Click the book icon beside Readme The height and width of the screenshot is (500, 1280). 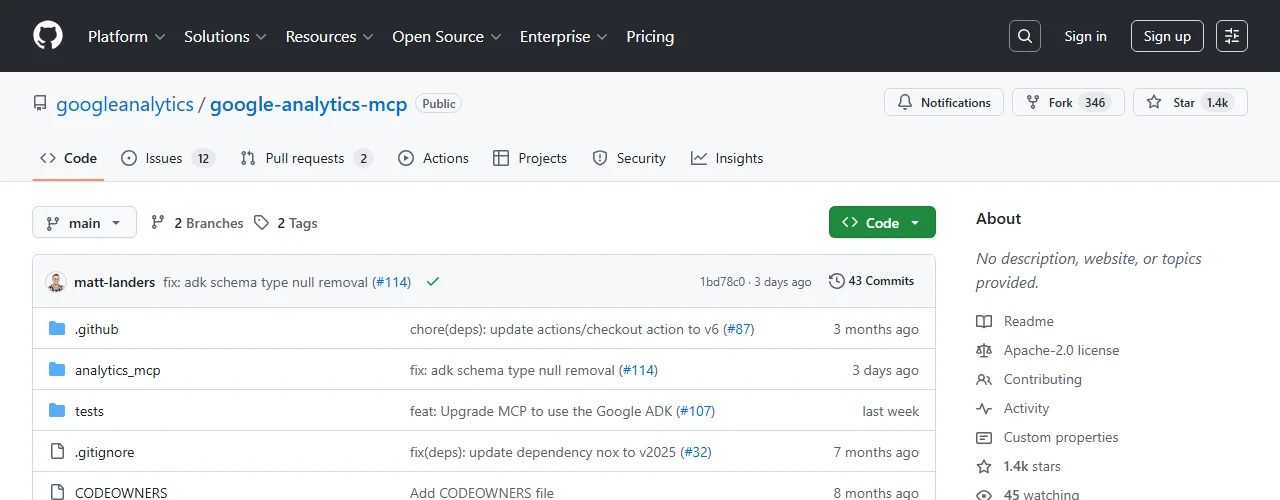tap(984, 321)
